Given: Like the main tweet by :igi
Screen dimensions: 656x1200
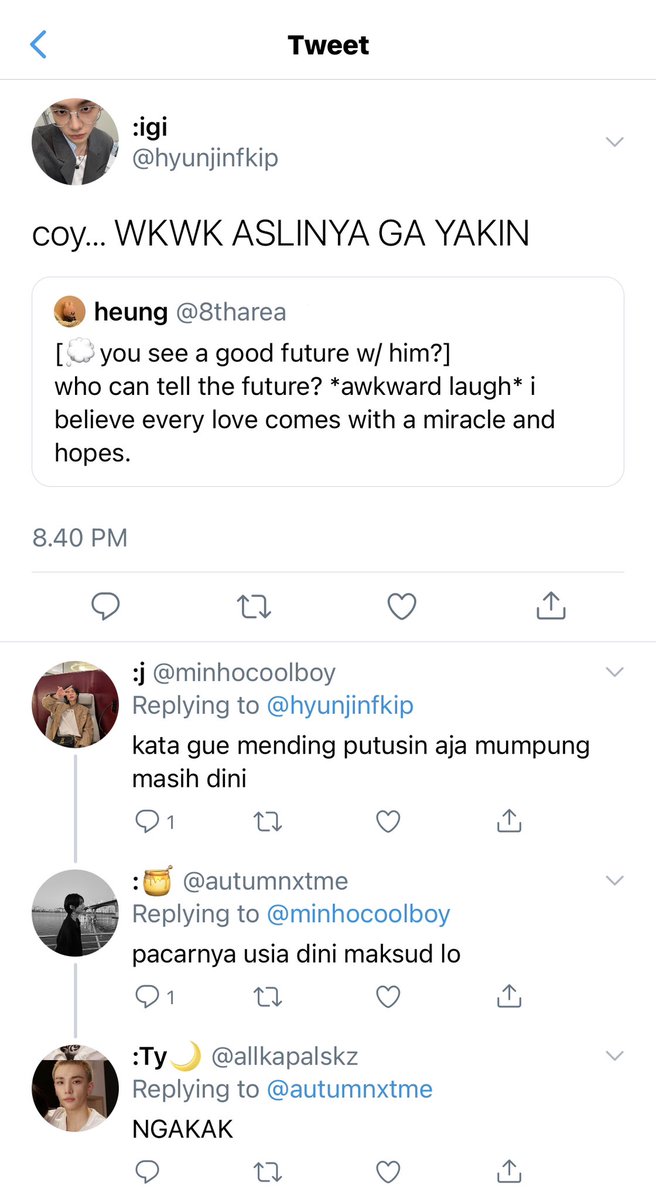Looking at the screenshot, I should 402,605.
